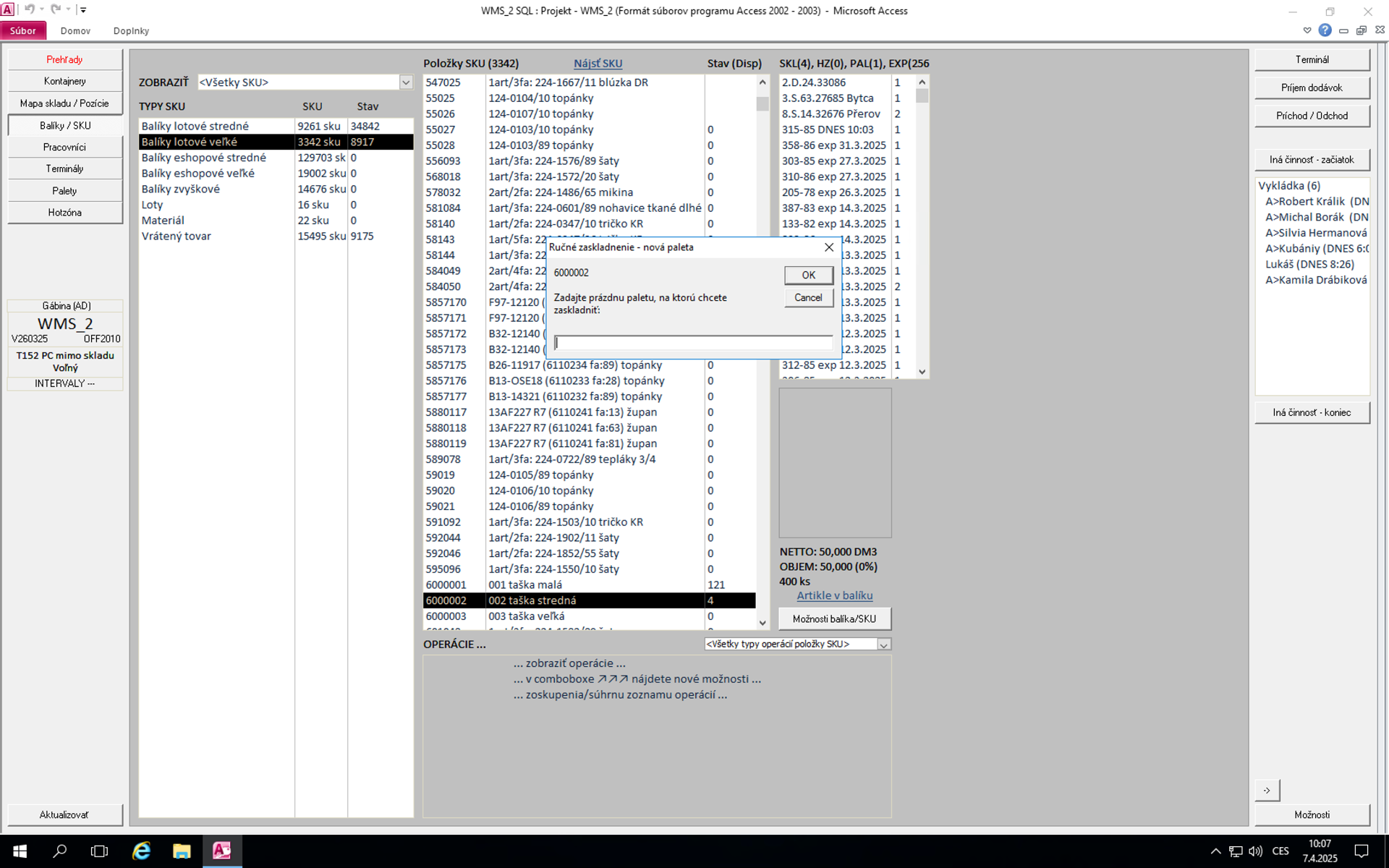Select Balíky eshopové stredné type row
Screen dimensions: 1389x868
tap(204, 158)
